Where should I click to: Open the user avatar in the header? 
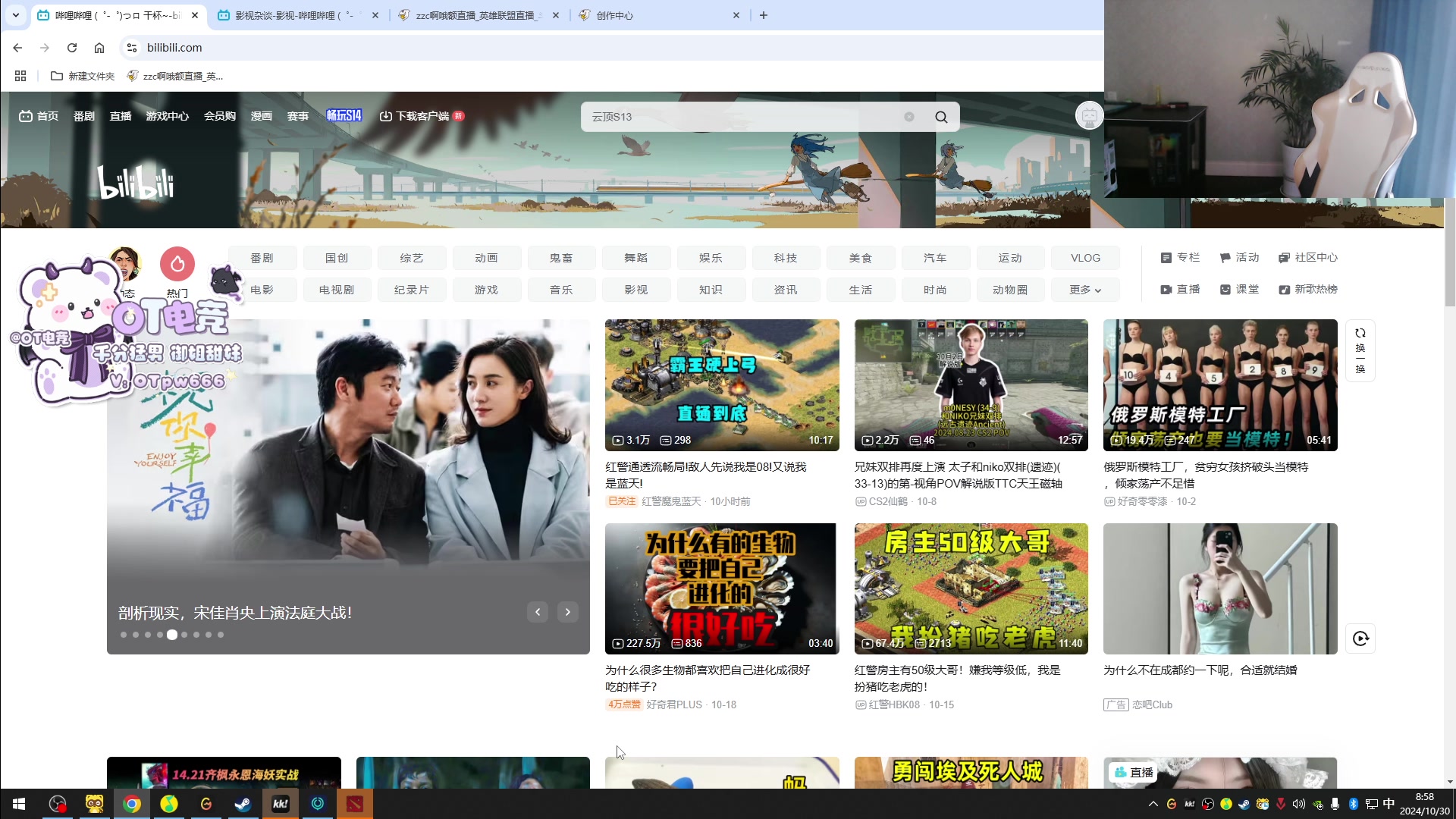[x=1089, y=115]
